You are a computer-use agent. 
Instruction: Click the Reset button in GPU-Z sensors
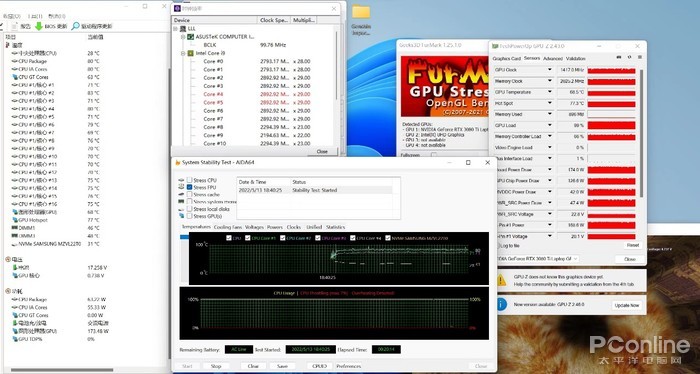(633, 245)
